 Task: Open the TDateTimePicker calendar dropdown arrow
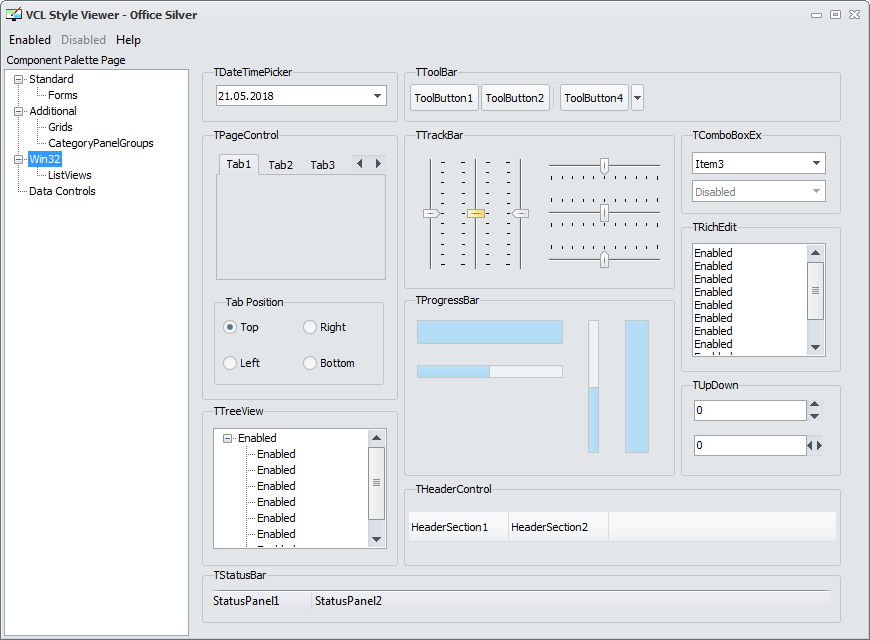point(377,96)
